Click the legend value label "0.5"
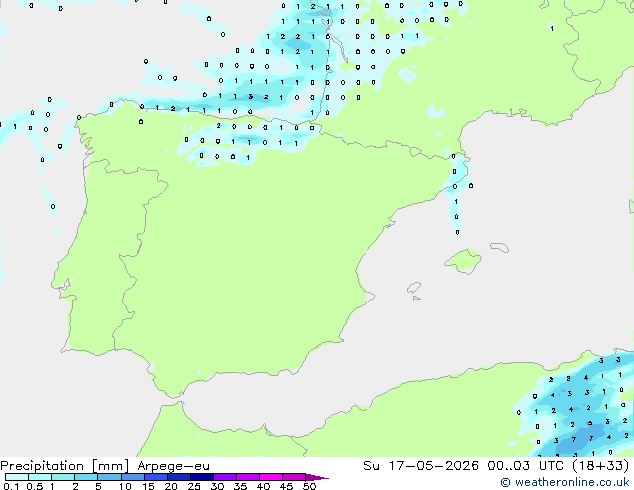 click(x=34, y=486)
